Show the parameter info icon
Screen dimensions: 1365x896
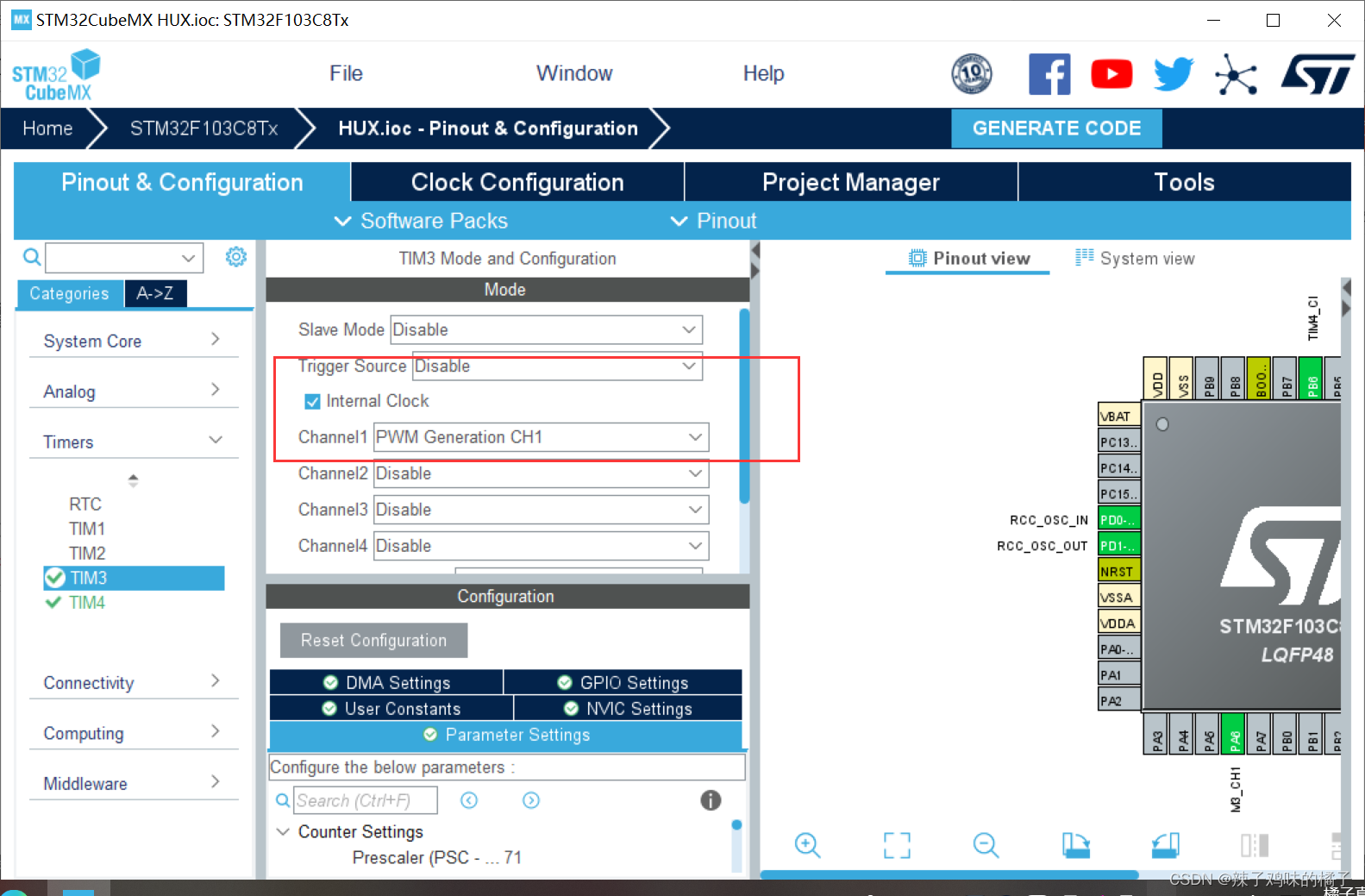[711, 800]
